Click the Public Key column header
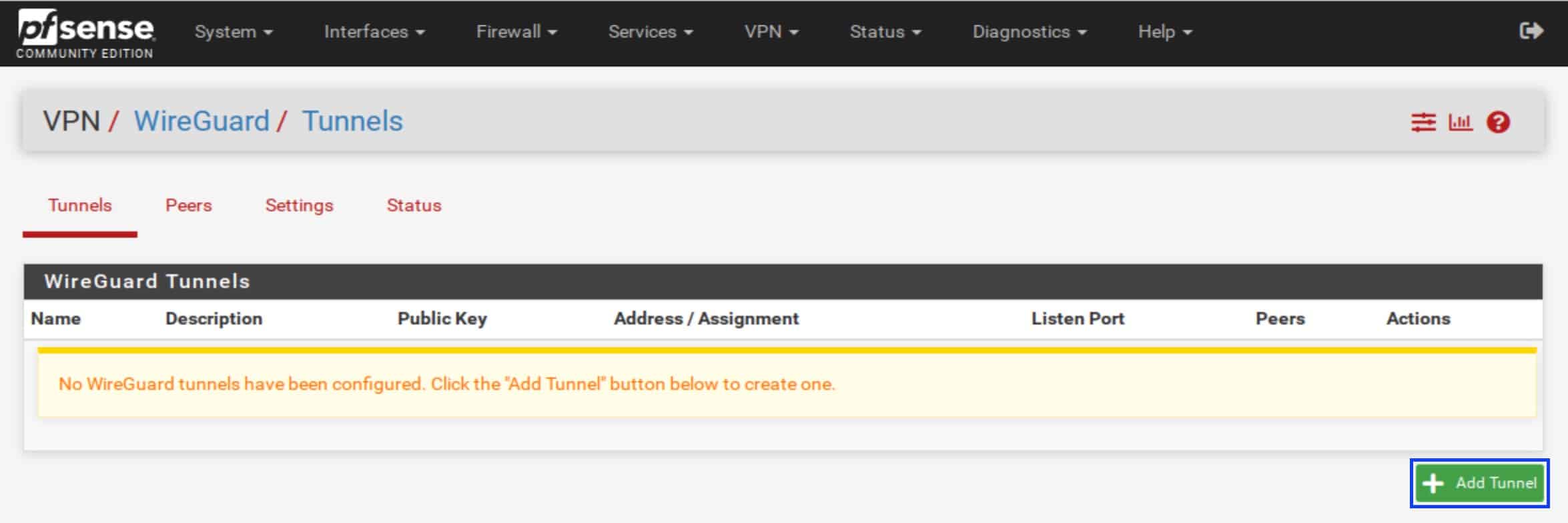 click(x=442, y=319)
